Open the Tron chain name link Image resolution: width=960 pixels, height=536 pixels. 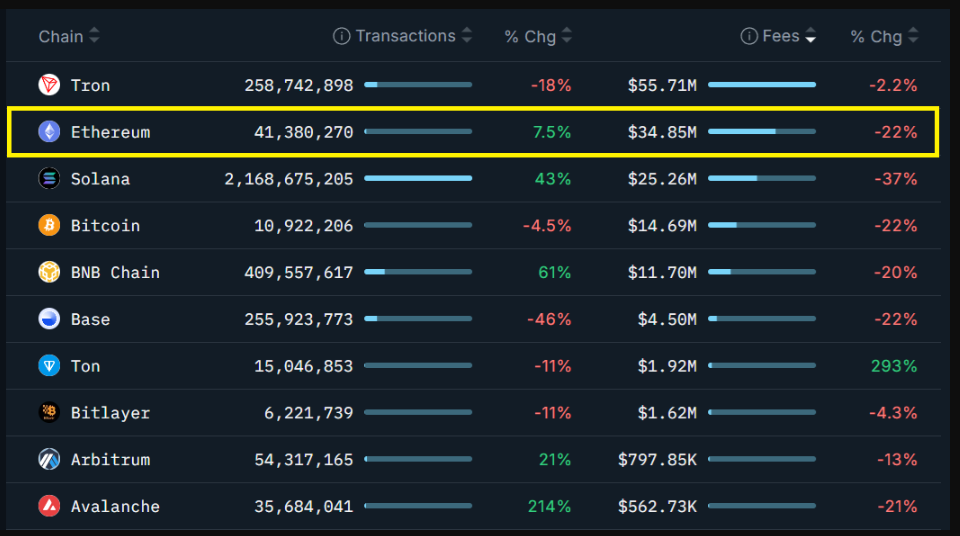coord(90,85)
